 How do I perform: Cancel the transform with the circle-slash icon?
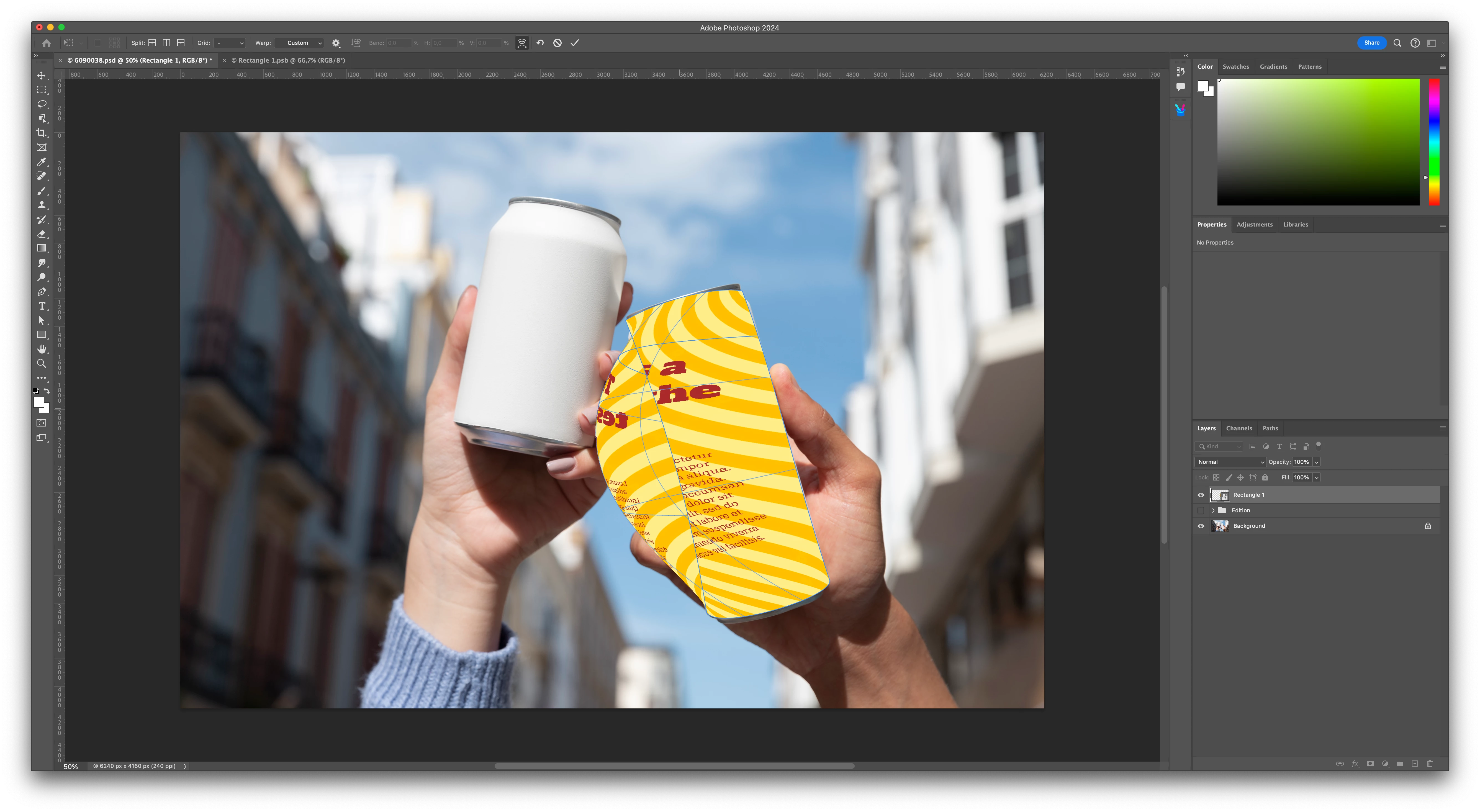(557, 43)
